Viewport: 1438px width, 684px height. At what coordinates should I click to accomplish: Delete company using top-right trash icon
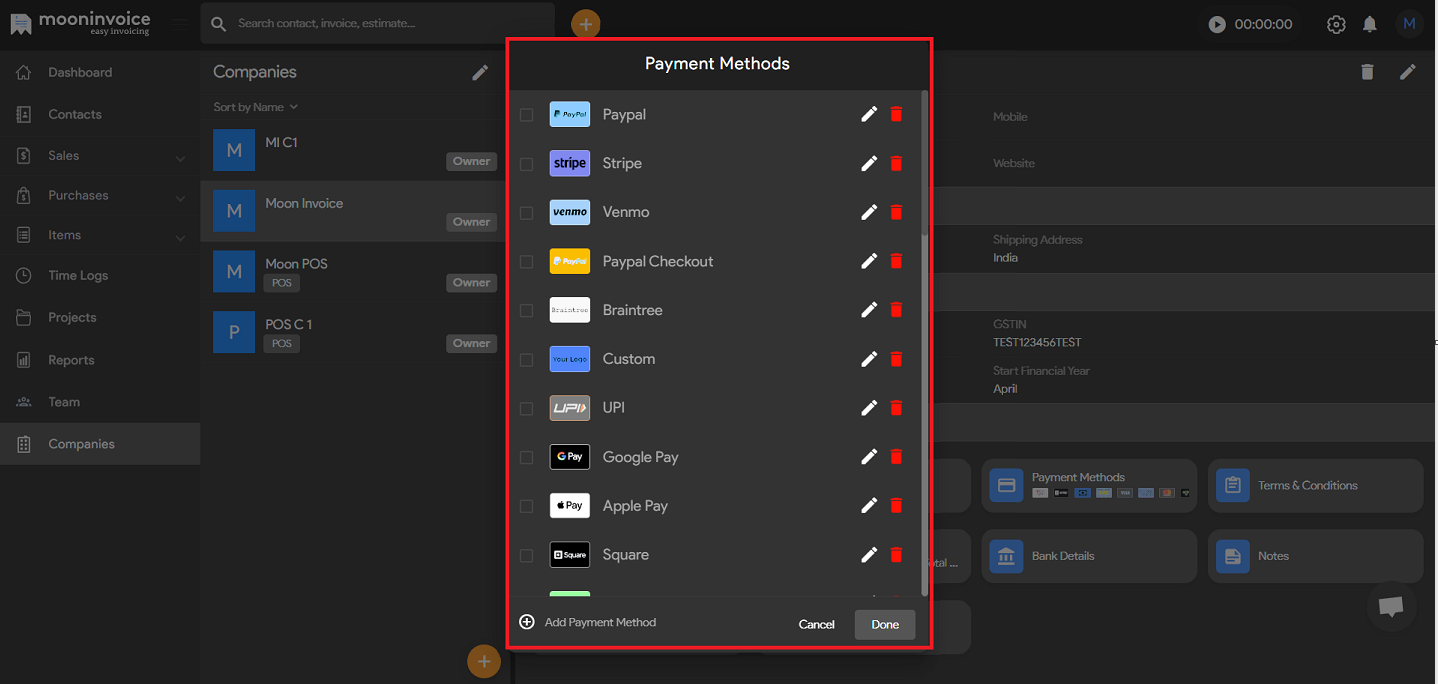[x=1367, y=72]
